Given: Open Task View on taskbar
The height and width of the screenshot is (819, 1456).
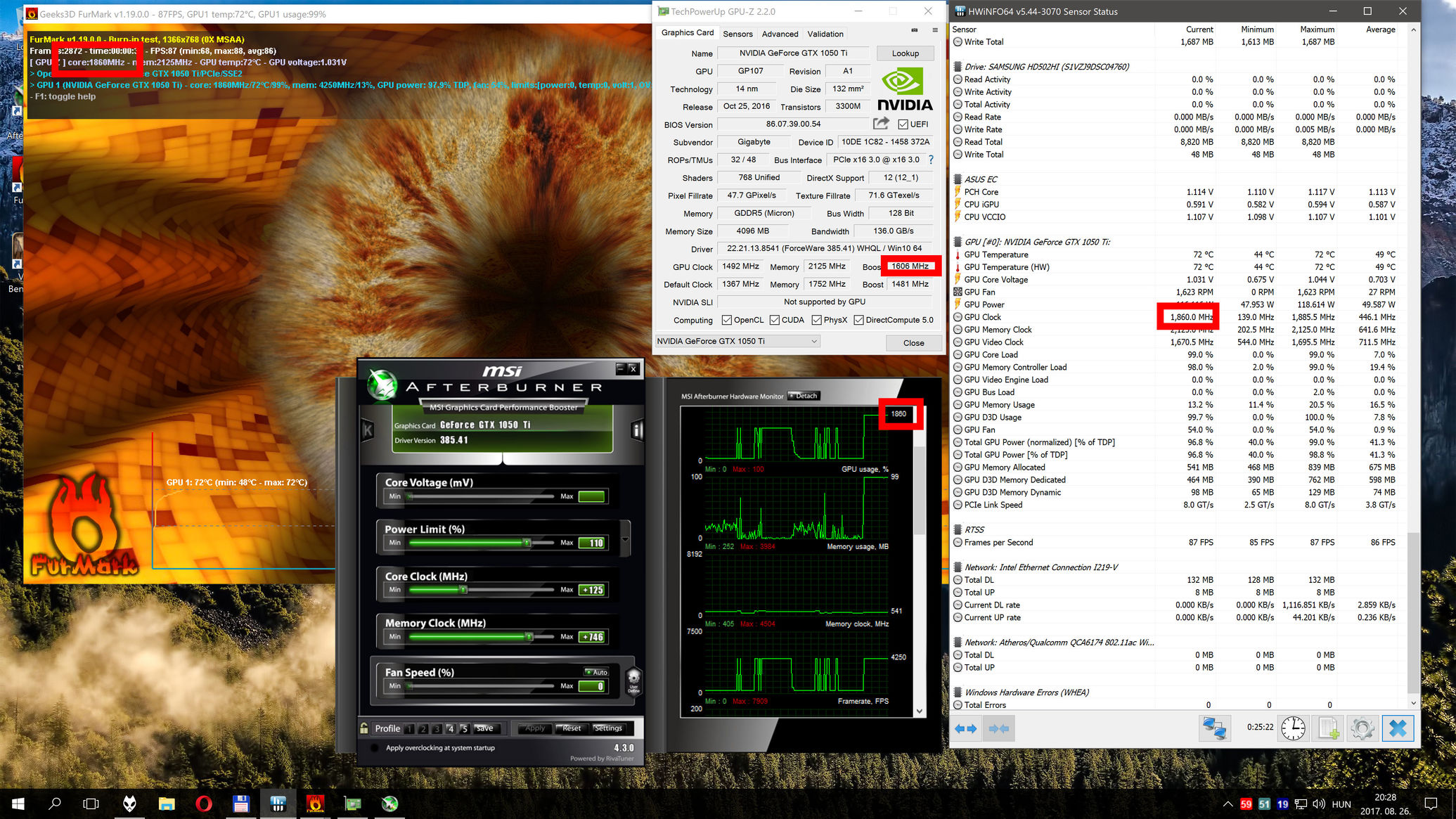Looking at the screenshot, I should coord(91,804).
